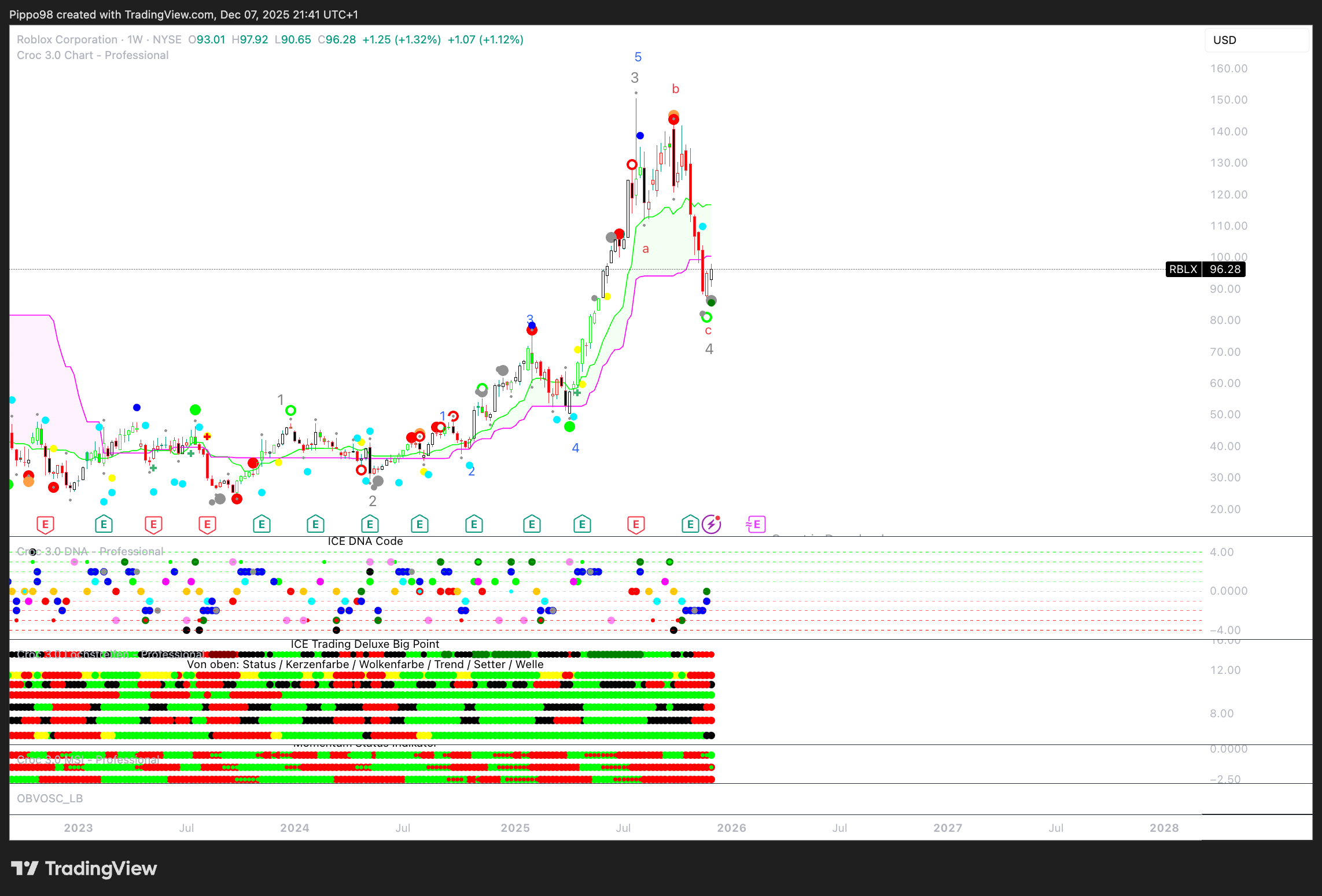Screen dimensions: 1322x896
Task: Click the blue dot below wave 5 peak
Action: pos(640,135)
